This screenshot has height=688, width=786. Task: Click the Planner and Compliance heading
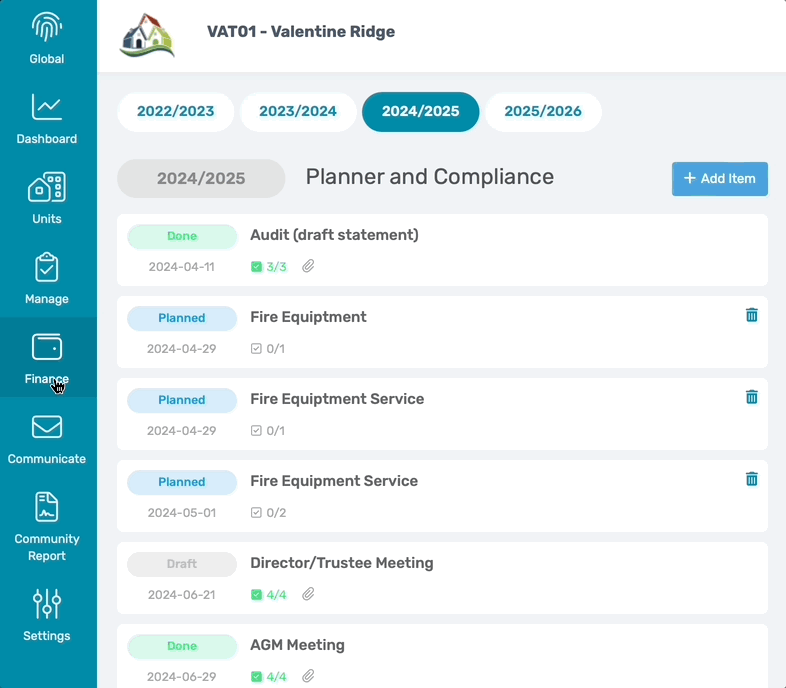tap(430, 177)
